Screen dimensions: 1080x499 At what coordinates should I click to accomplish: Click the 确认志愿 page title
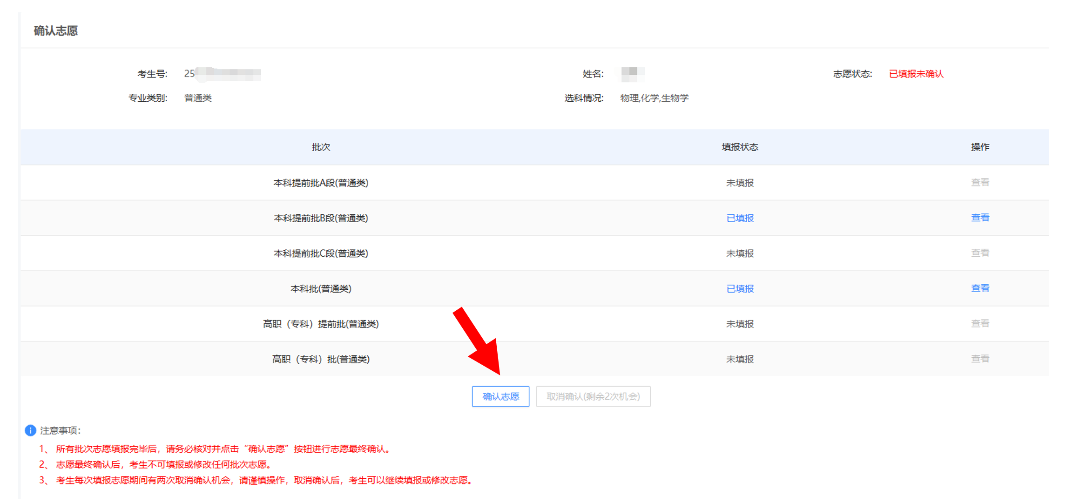[56, 31]
